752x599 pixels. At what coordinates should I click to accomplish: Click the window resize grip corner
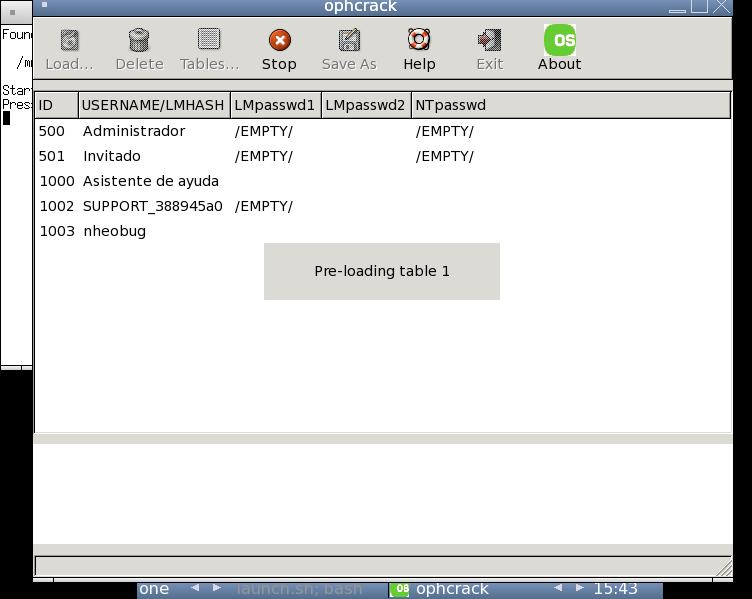pyautogui.click(x=723, y=568)
